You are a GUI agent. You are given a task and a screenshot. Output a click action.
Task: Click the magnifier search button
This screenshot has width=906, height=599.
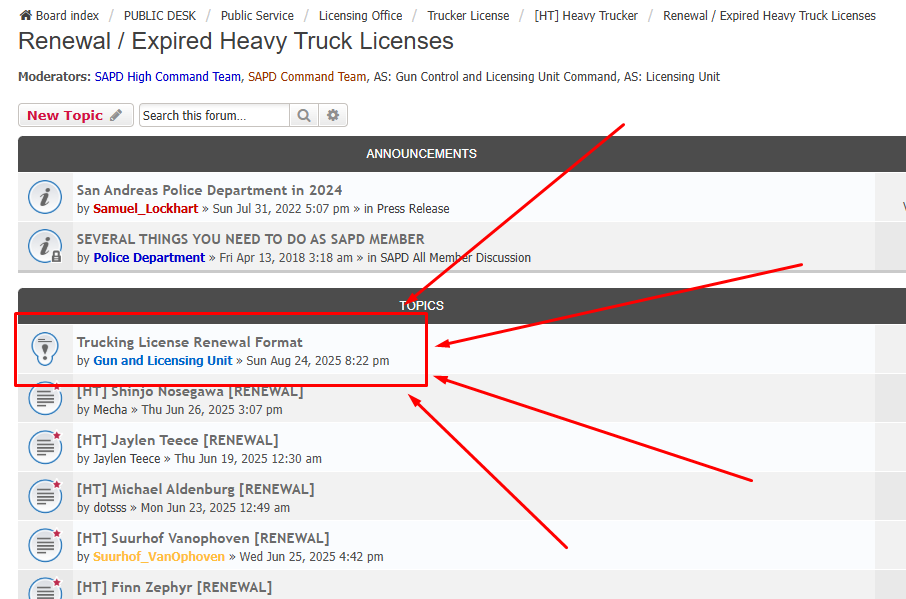coord(304,115)
